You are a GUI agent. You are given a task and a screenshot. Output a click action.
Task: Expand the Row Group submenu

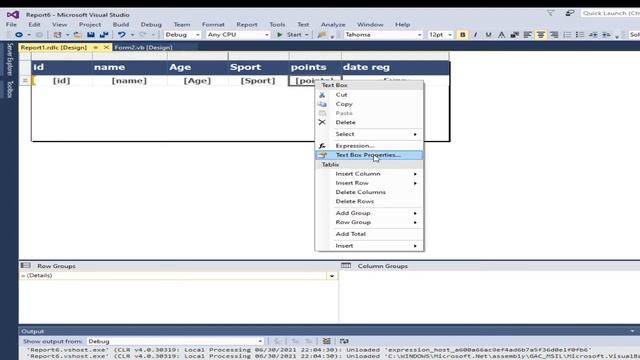(369, 222)
